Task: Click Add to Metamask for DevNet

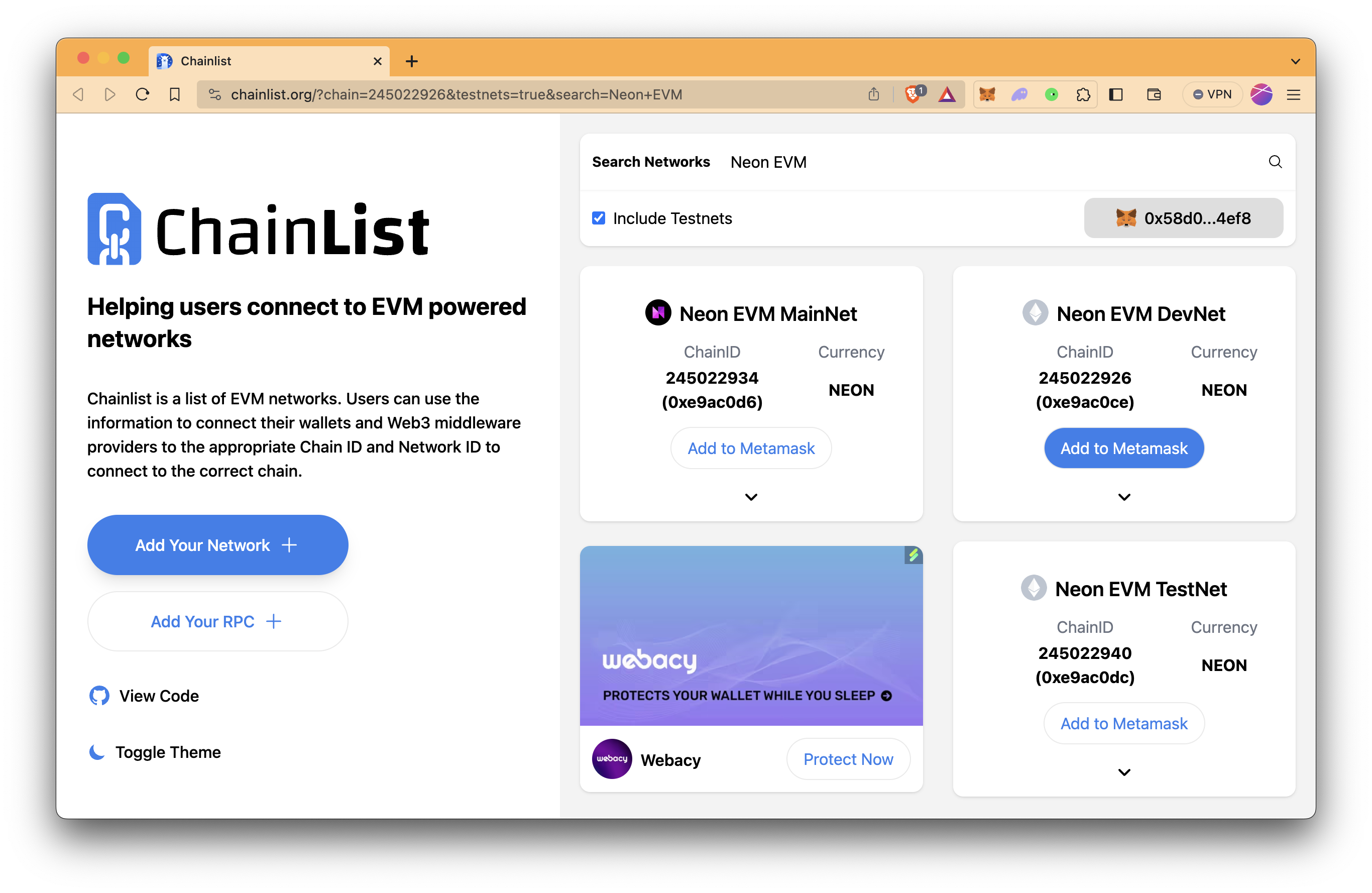Action: [1123, 448]
